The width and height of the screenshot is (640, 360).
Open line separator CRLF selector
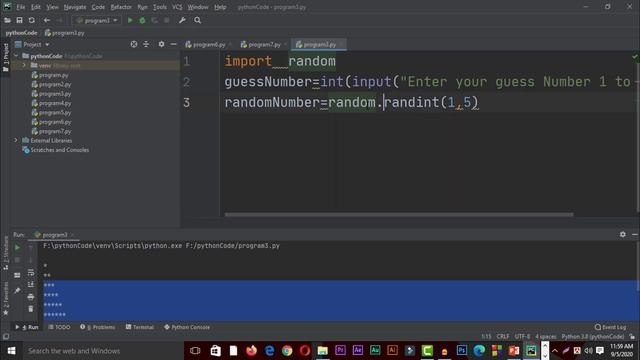[x=503, y=337]
